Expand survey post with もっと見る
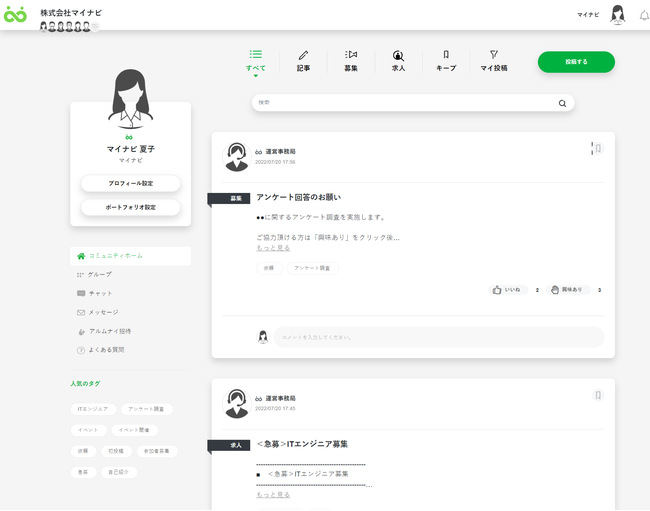Viewport: 650px width, 511px height. click(x=273, y=247)
